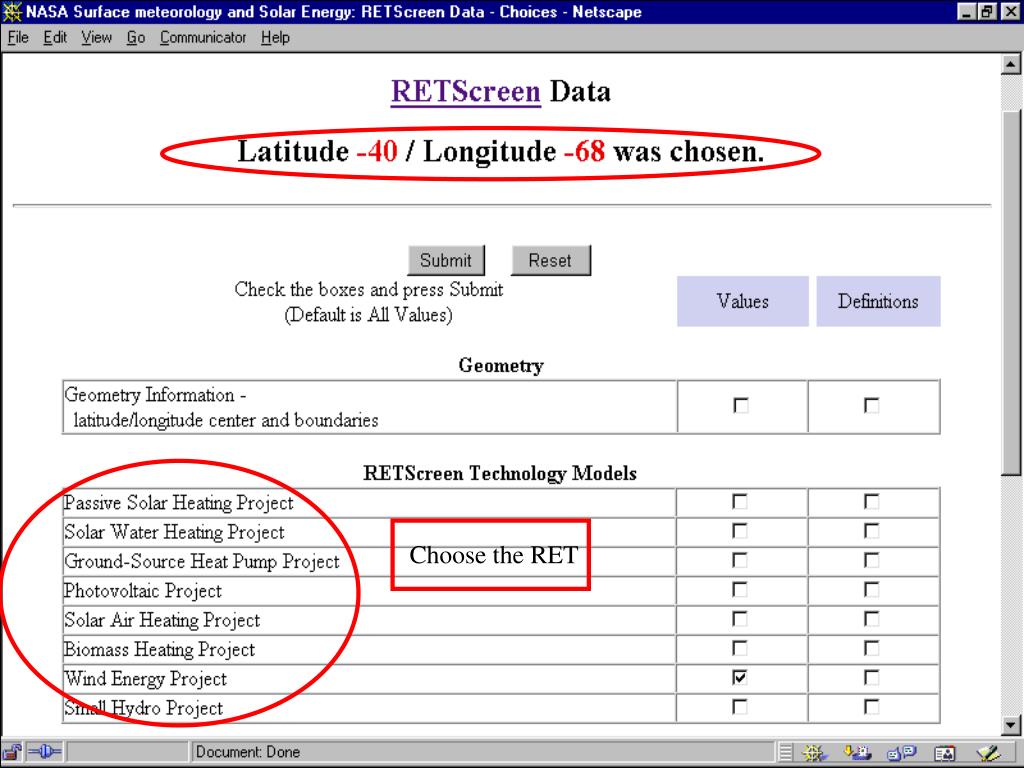Image resolution: width=1024 pixels, height=768 pixels.
Task: Click 'Small Hydro Project' row label
Action: (144, 709)
